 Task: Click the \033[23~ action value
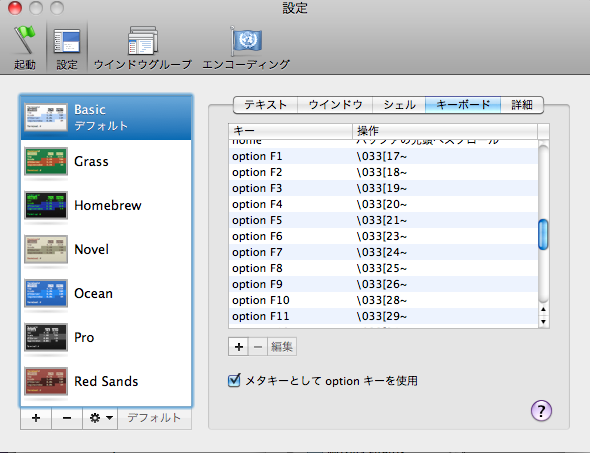click(382, 236)
